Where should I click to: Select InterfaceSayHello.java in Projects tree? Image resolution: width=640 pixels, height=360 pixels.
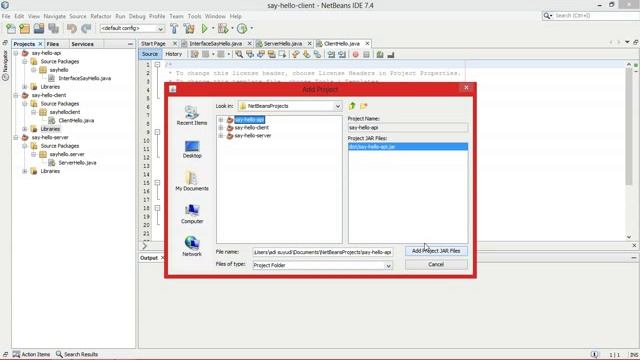(x=84, y=78)
